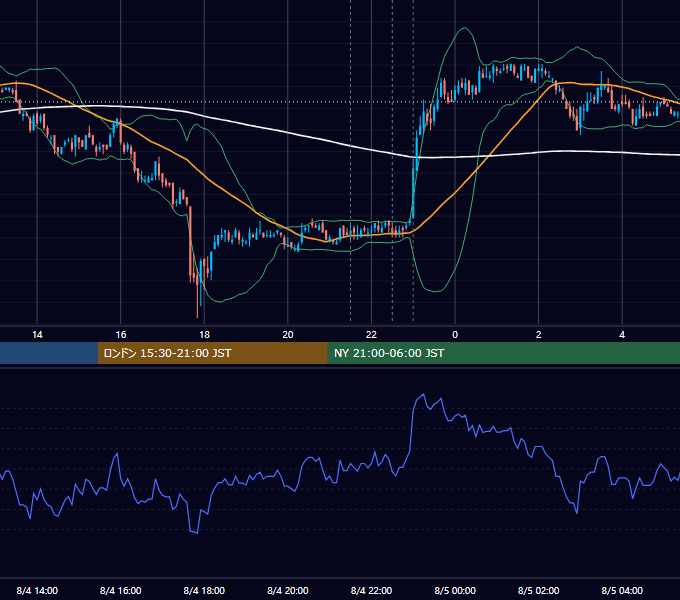Click the 18 hour label on price chart axis
This screenshot has height=600, width=680.
pos(204,335)
